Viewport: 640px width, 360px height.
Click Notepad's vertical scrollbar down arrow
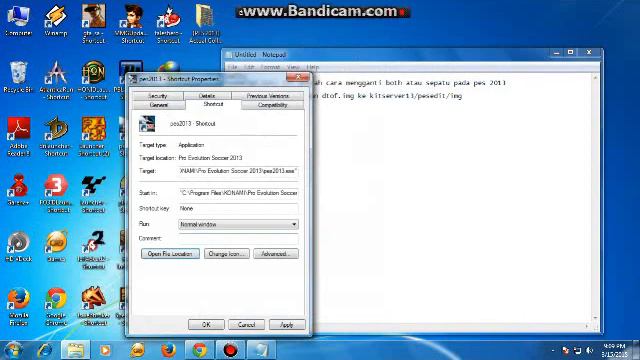596,317
